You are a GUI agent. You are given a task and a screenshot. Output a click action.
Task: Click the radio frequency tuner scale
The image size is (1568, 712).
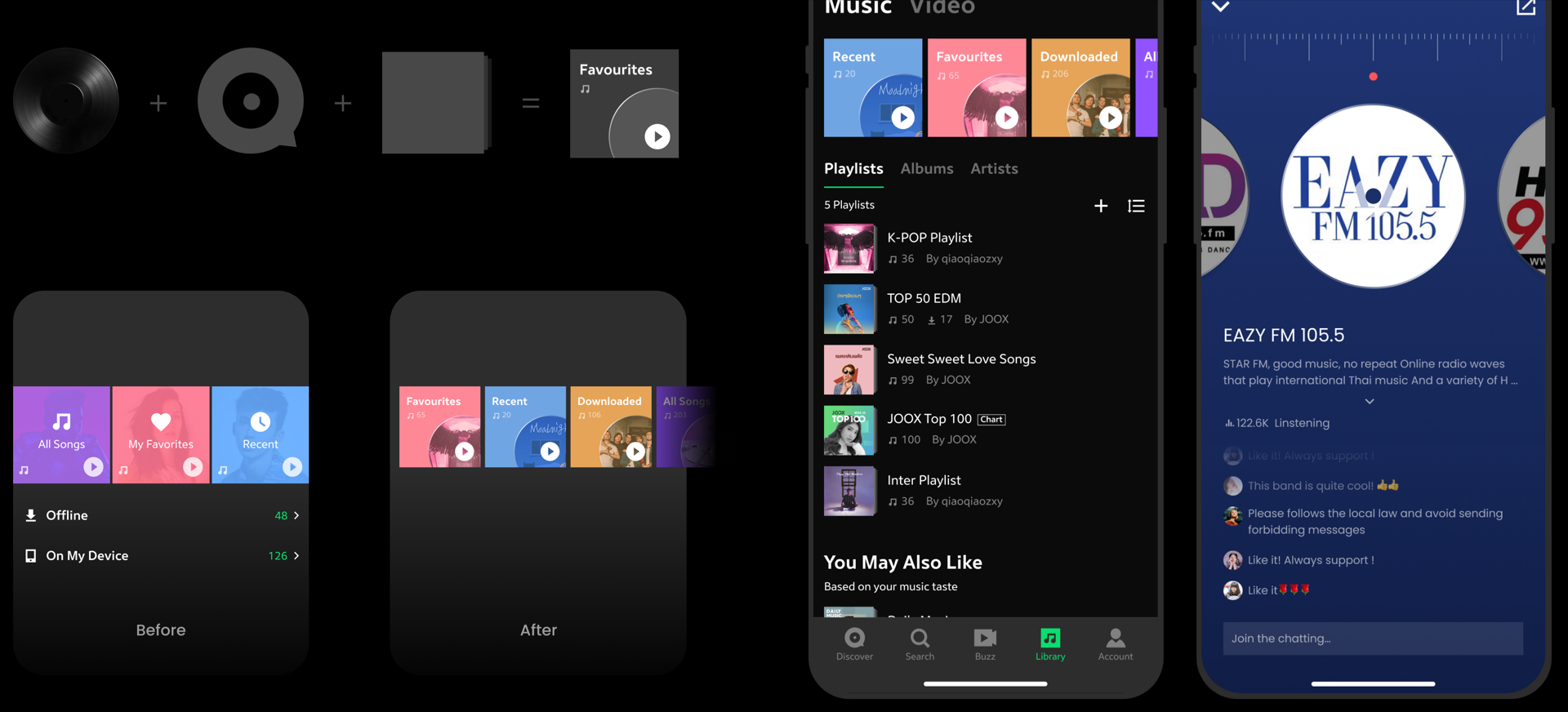(1374, 45)
